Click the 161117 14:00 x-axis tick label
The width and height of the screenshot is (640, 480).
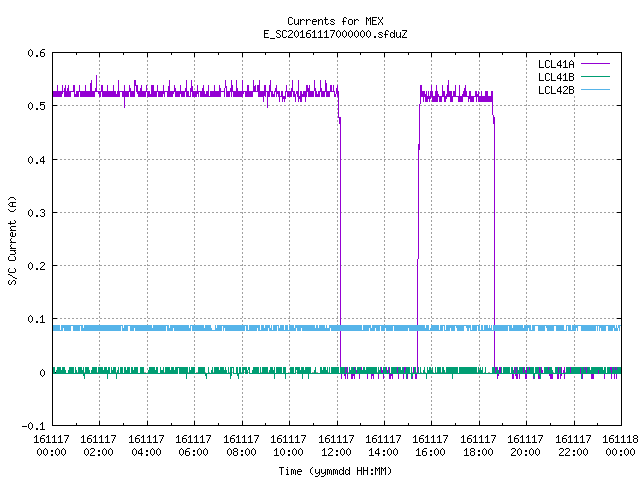383,446
